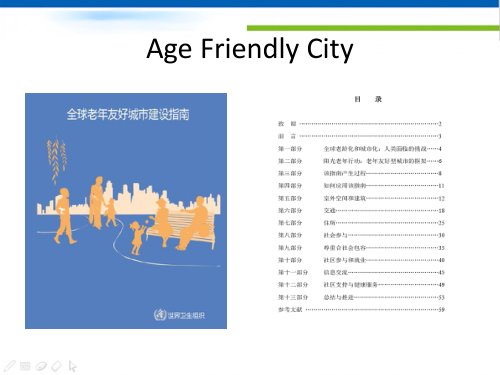Screen dimensions: 500x375
Task: Click the table of contents image
Action: click(362, 204)
